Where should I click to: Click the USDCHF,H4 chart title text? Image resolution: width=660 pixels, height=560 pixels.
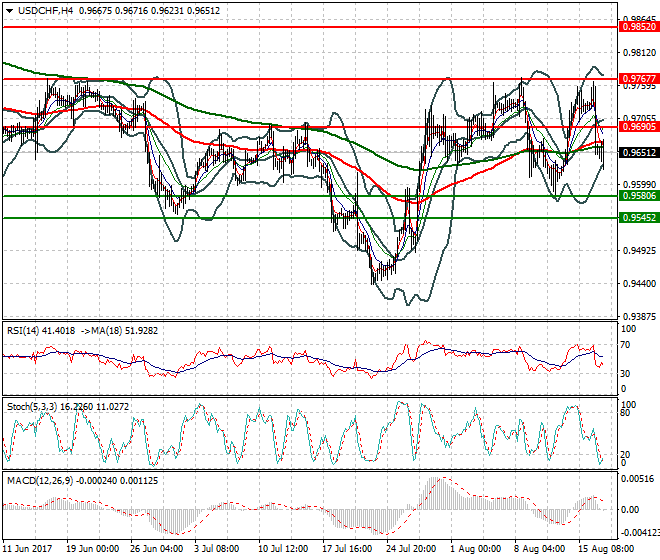[45, 11]
